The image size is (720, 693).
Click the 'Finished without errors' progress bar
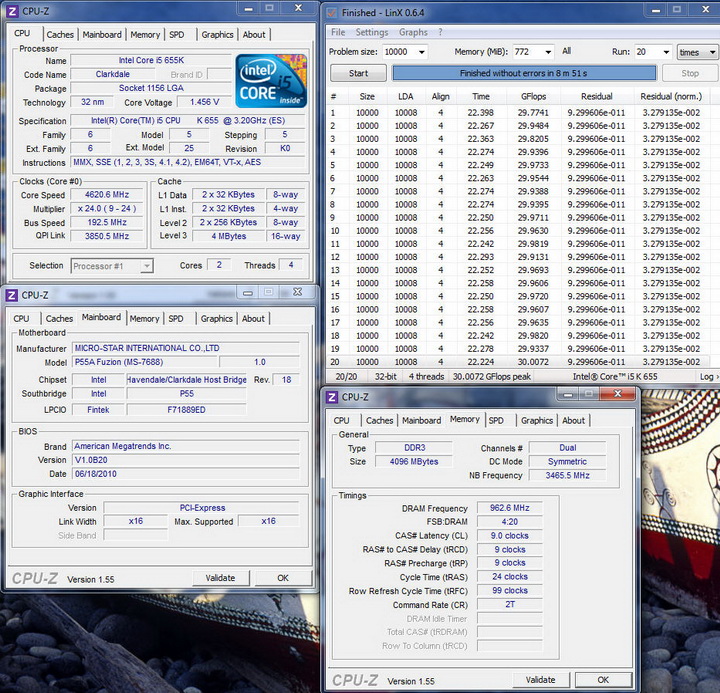tap(524, 73)
